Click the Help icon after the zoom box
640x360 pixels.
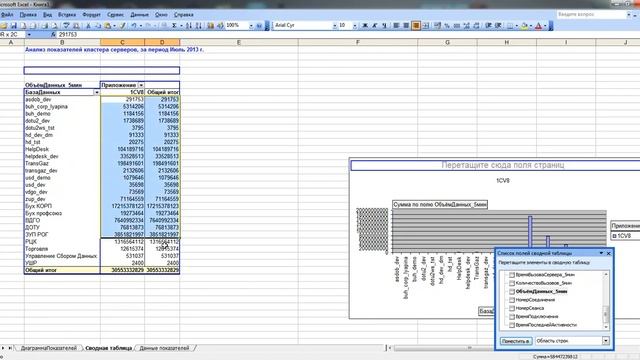(259, 26)
